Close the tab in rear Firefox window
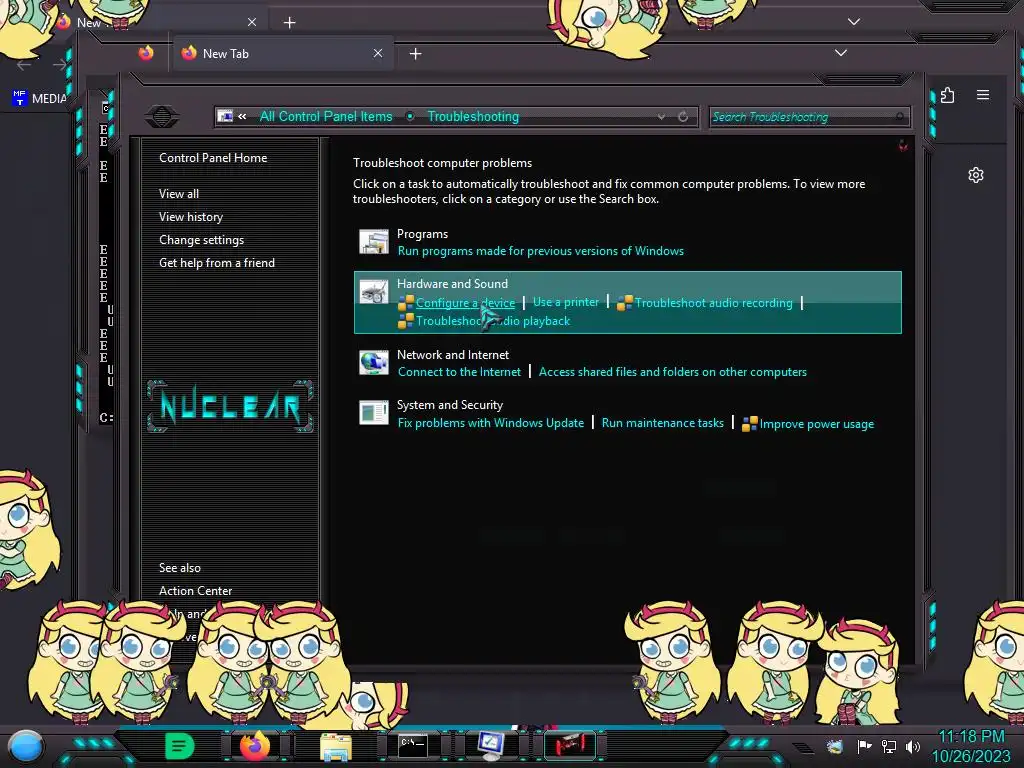The height and width of the screenshot is (768, 1024). (x=252, y=22)
